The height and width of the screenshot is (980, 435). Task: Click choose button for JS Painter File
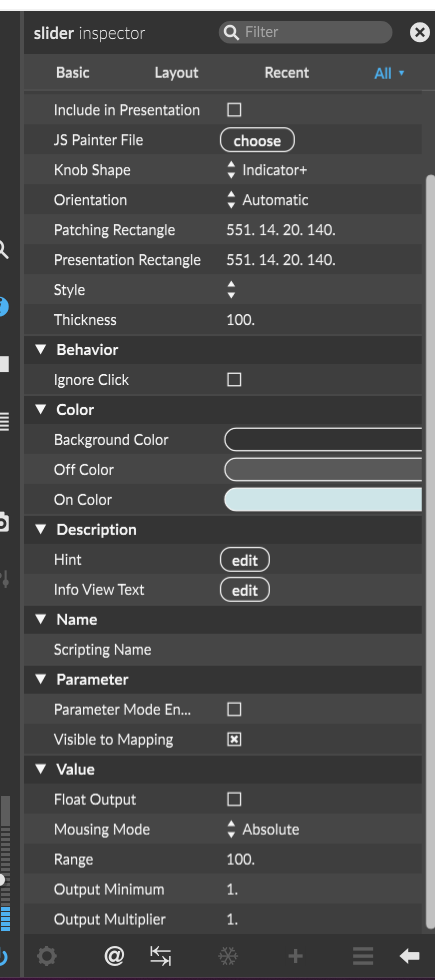point(257,141)
